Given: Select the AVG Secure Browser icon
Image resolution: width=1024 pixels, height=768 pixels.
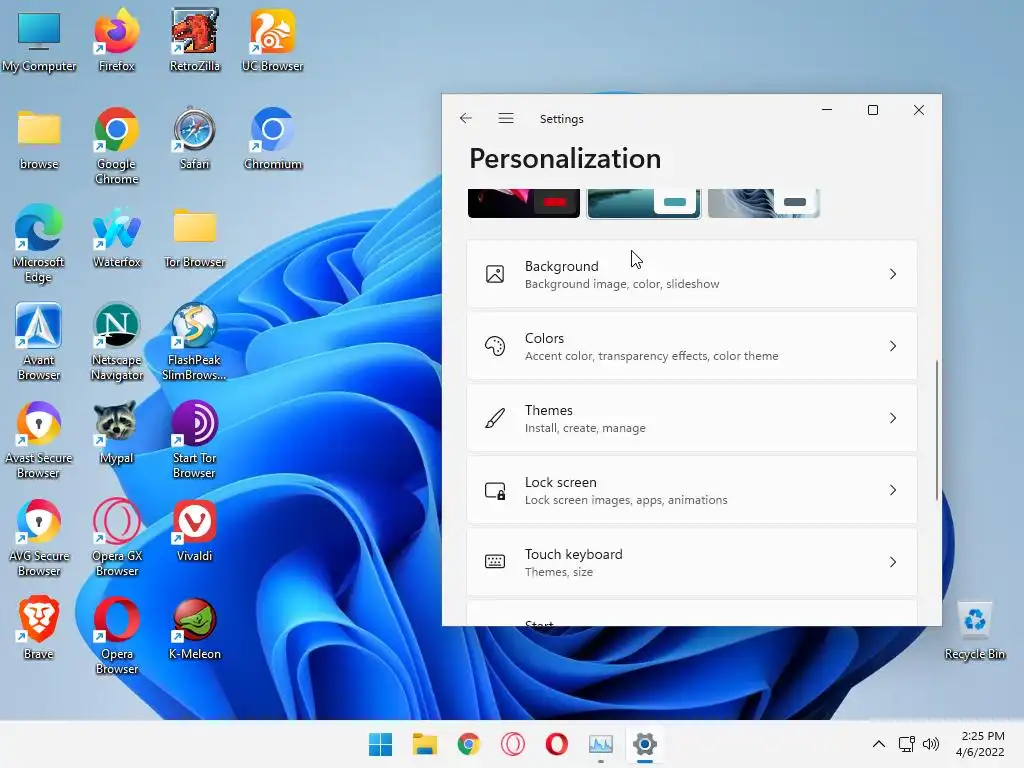Looking at the screenshot, I should (39, 537).
